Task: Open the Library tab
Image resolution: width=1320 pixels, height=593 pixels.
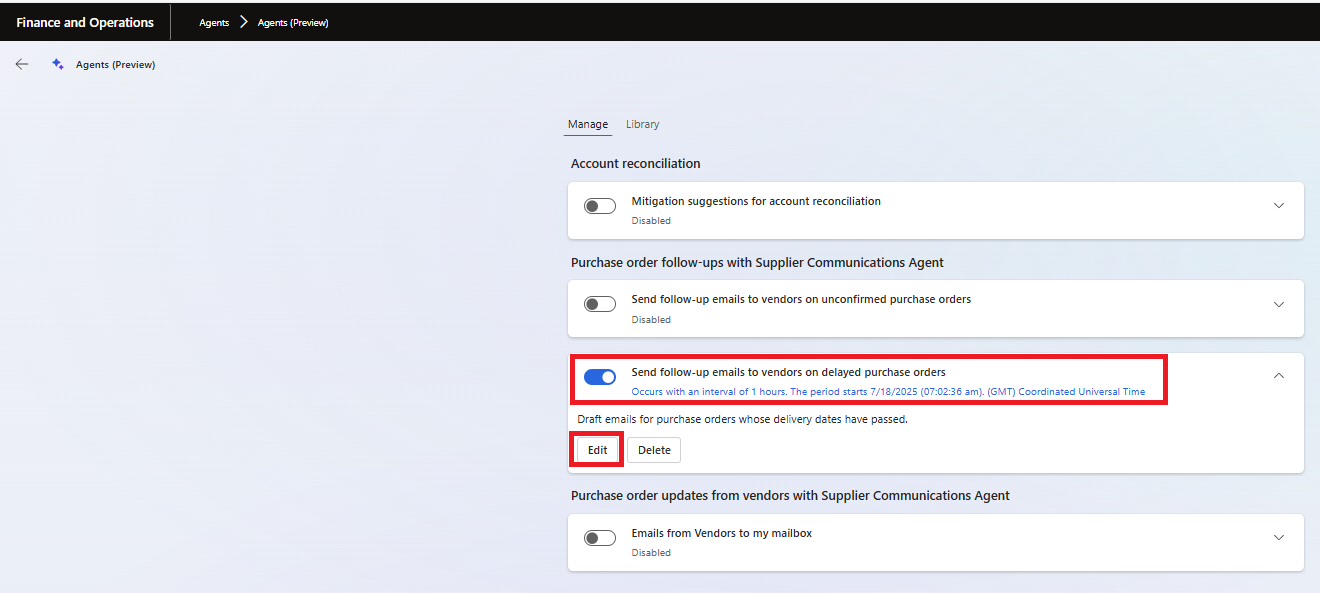Action: click(x=642, y=124)
